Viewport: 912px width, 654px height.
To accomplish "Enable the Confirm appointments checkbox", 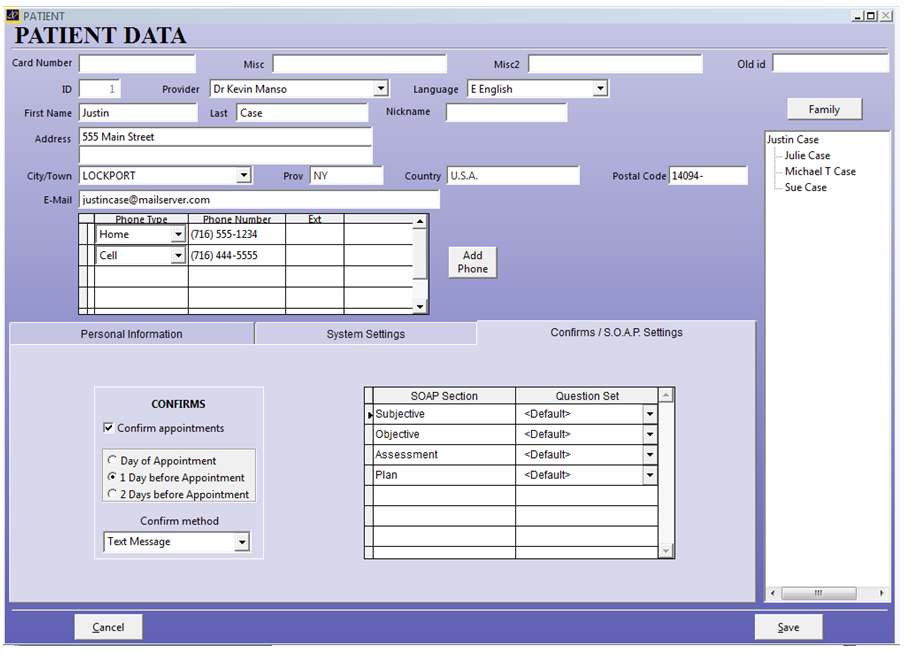I will pyautogui.click(x=109, y=428).
